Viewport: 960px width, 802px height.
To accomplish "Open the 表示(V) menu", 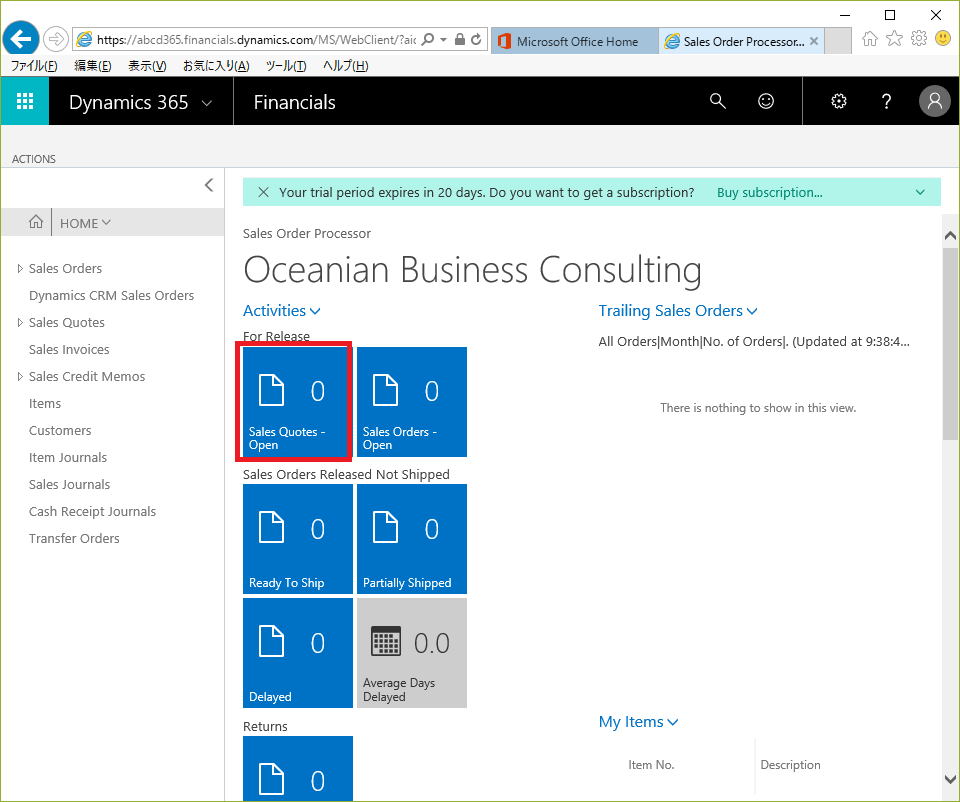I will (147, 66).
